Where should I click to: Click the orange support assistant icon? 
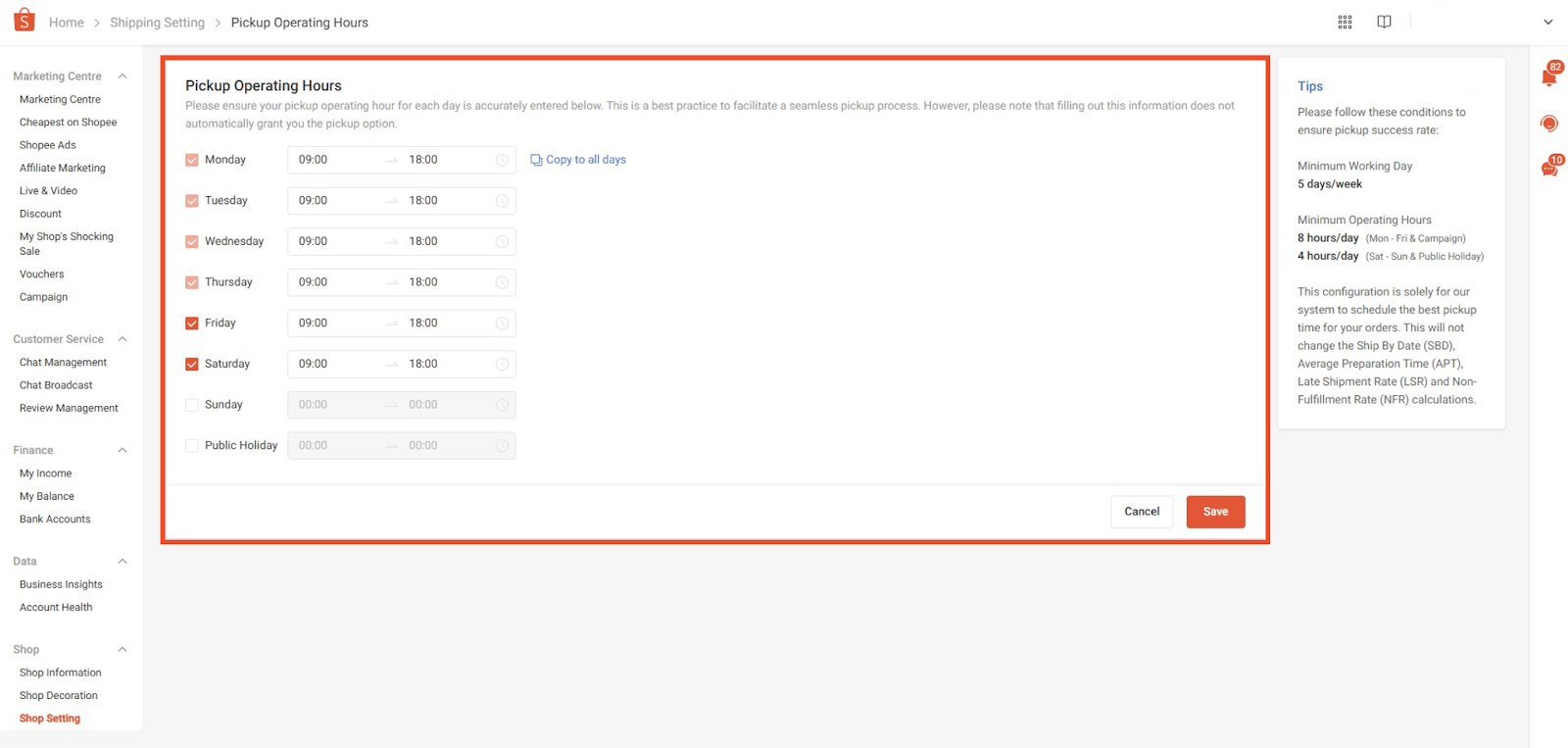pos(1548,124)
